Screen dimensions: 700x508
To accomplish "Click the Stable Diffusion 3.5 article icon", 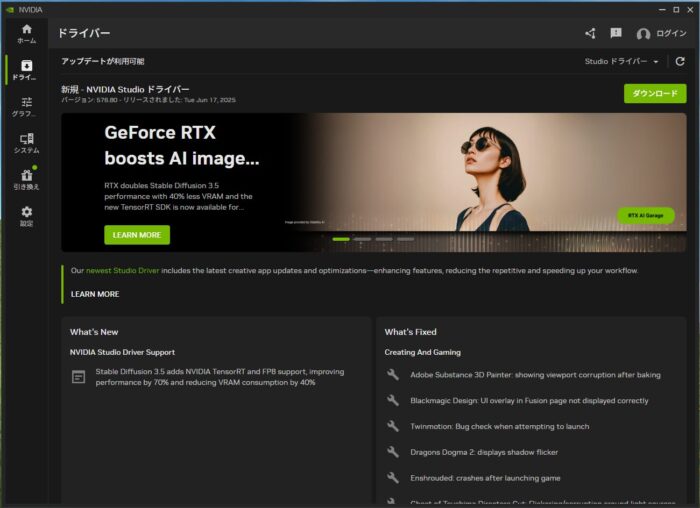I will [79, 377].
